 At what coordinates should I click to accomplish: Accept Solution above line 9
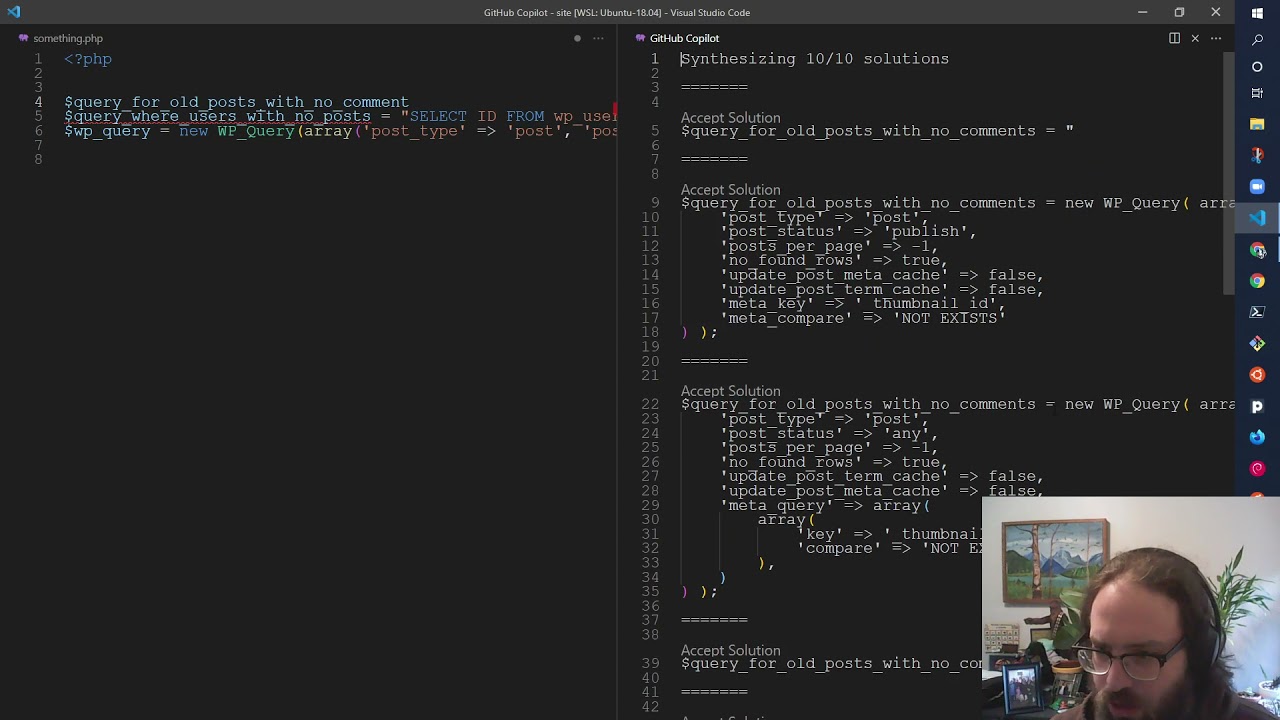point(730,189)
